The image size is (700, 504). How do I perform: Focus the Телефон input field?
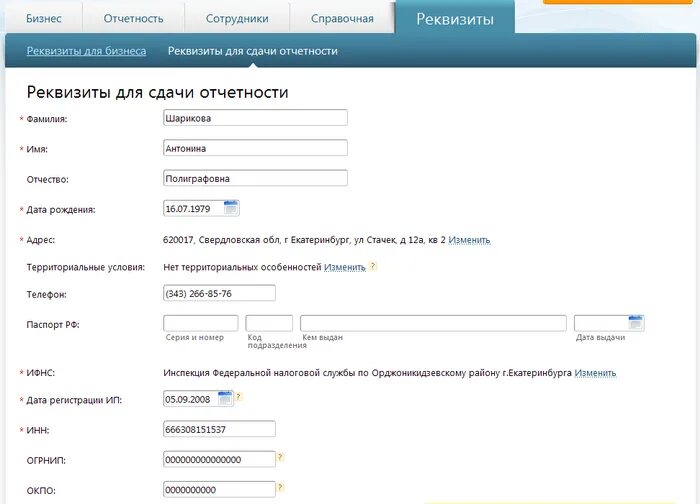(x=219, y=293)
